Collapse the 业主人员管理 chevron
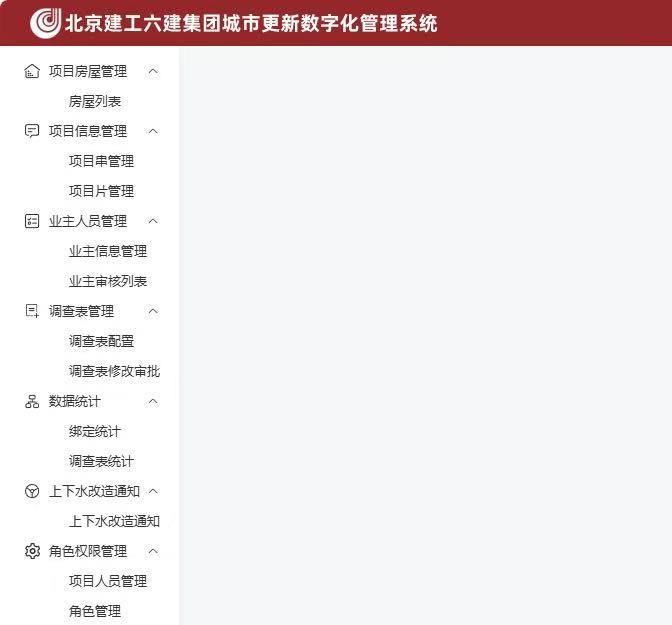The width and height of the screenshot is (672, 625). pyautogui.click(x=153, y=221)
